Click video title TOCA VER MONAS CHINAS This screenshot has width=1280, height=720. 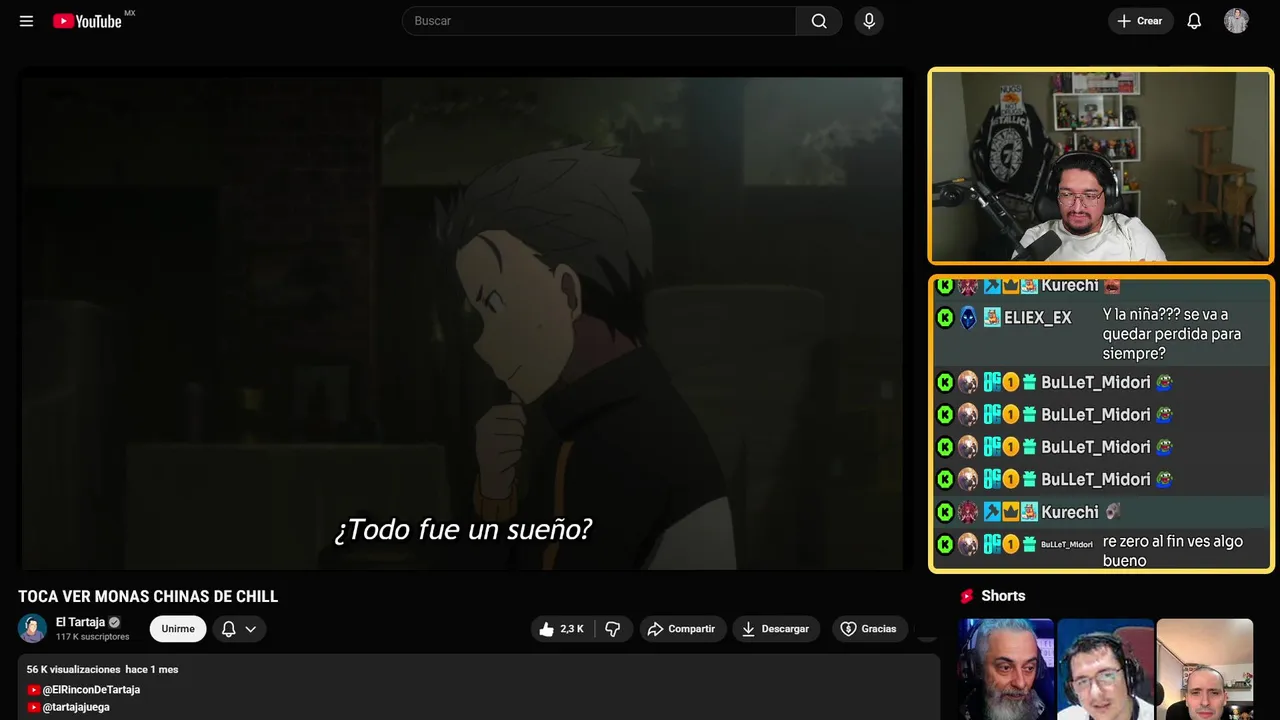click(148, 596)
